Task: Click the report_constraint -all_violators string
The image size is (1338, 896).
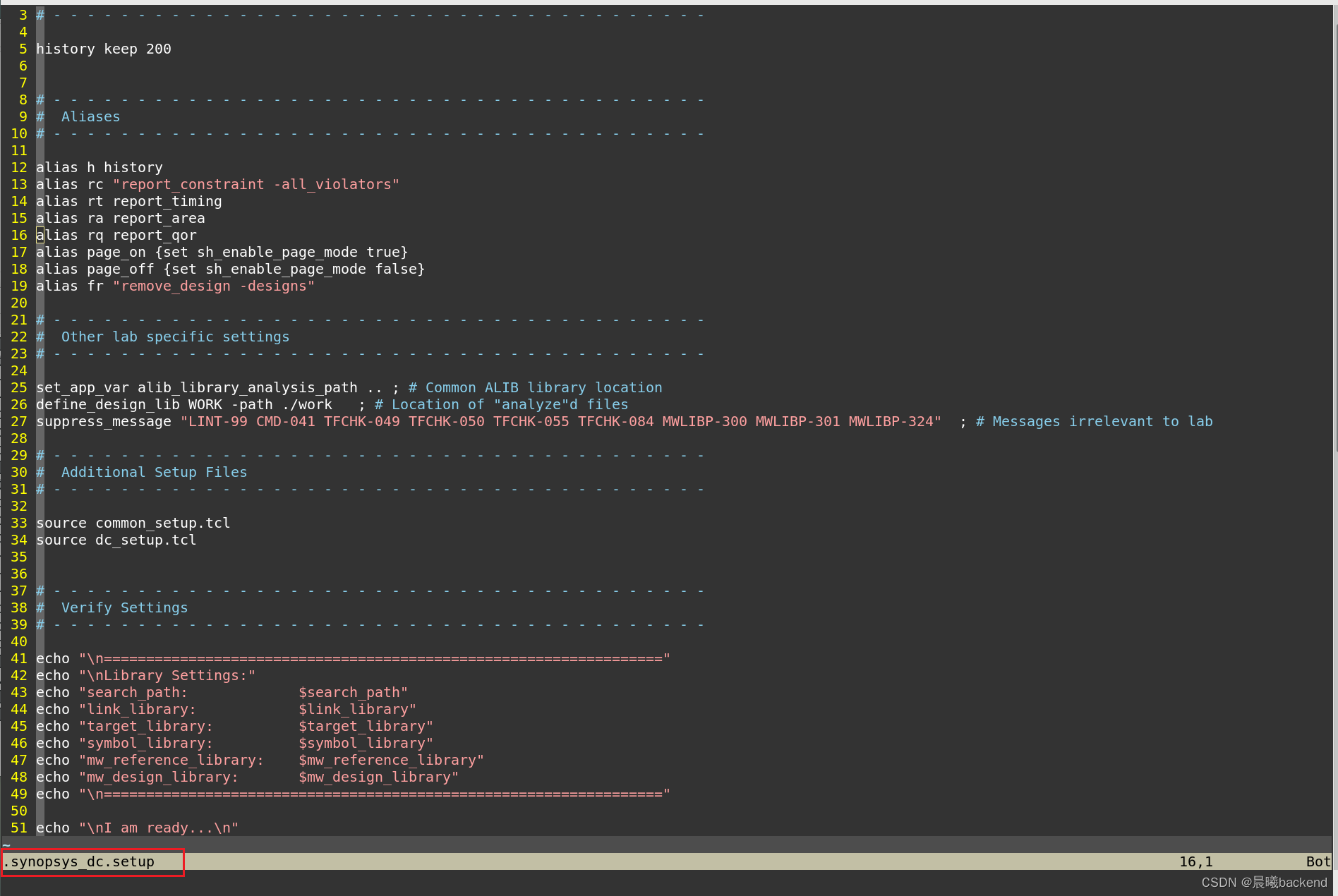Action: (256, 184)
